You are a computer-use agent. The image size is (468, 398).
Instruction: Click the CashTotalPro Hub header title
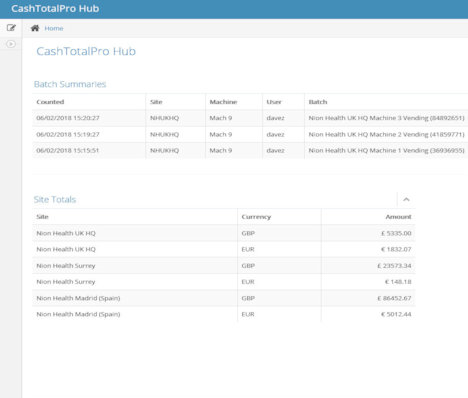55,8
